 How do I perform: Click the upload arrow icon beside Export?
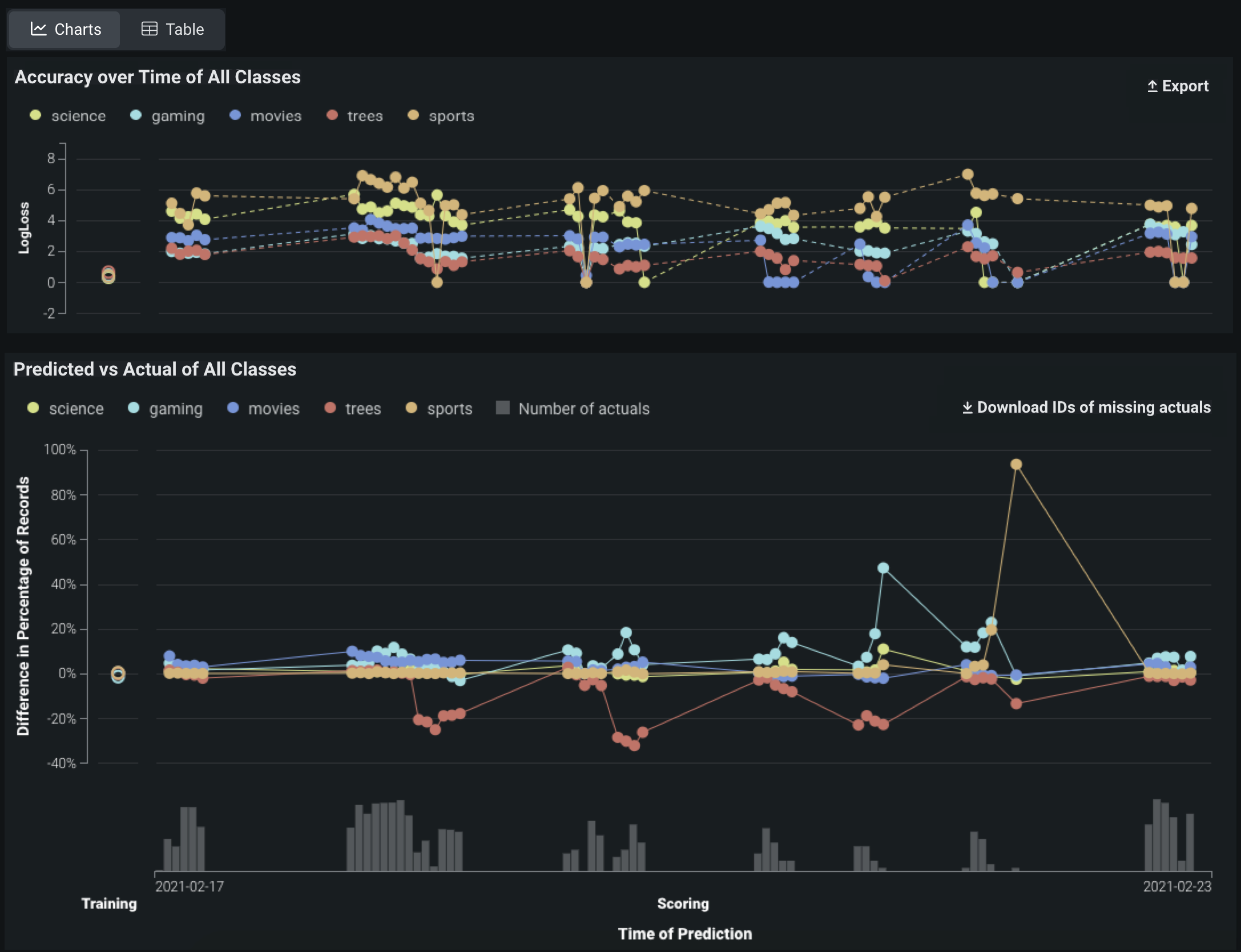click(1153, 86)
